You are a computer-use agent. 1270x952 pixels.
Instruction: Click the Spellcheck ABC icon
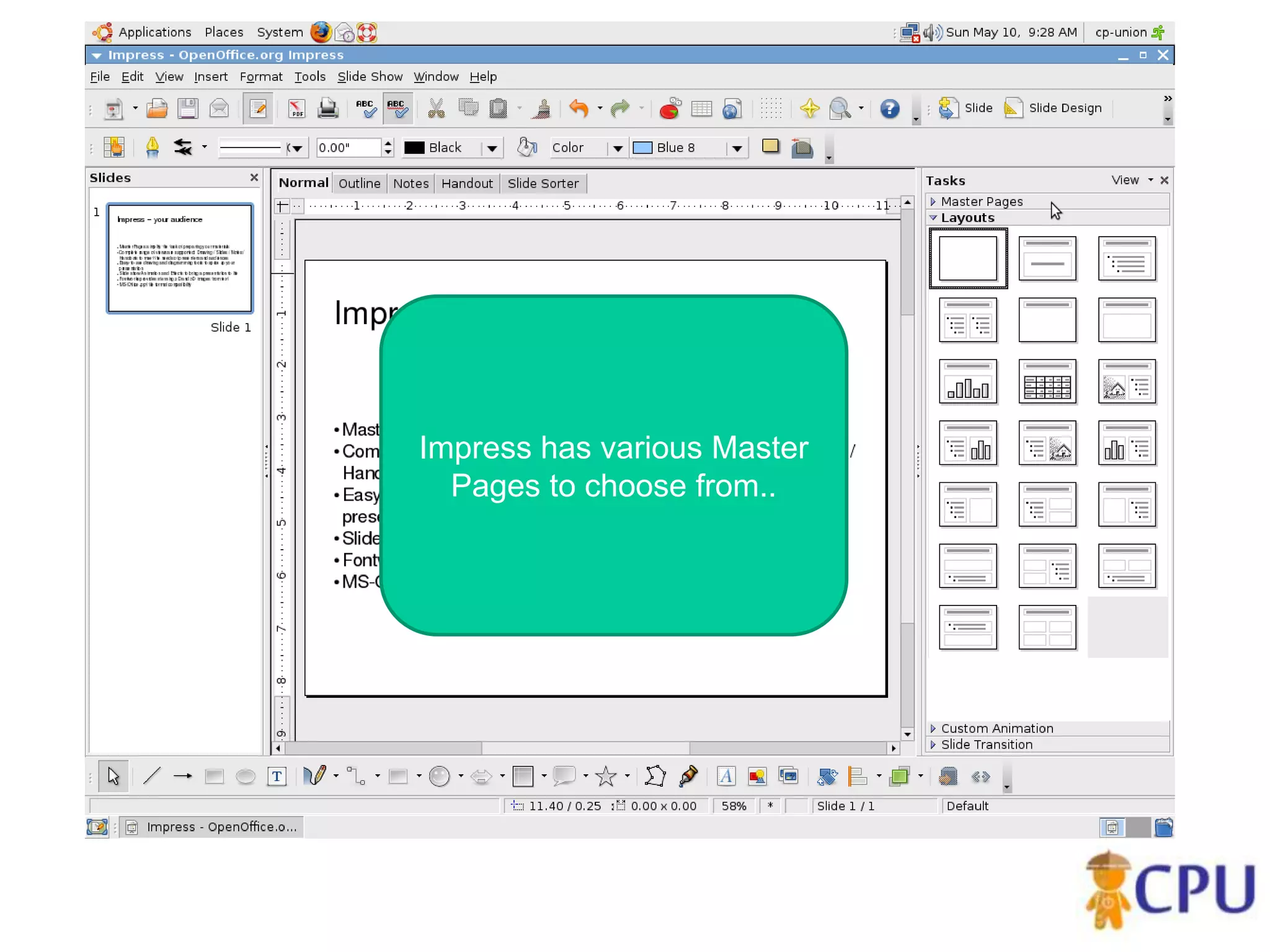(x=366, y=109)
